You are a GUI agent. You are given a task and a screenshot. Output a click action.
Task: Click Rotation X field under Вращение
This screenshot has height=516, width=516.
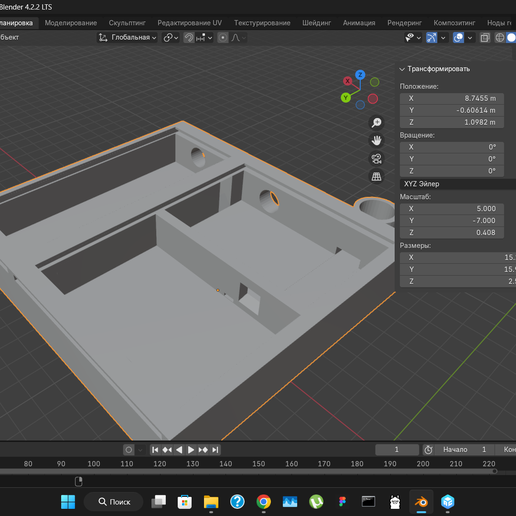tap(452, 147)
